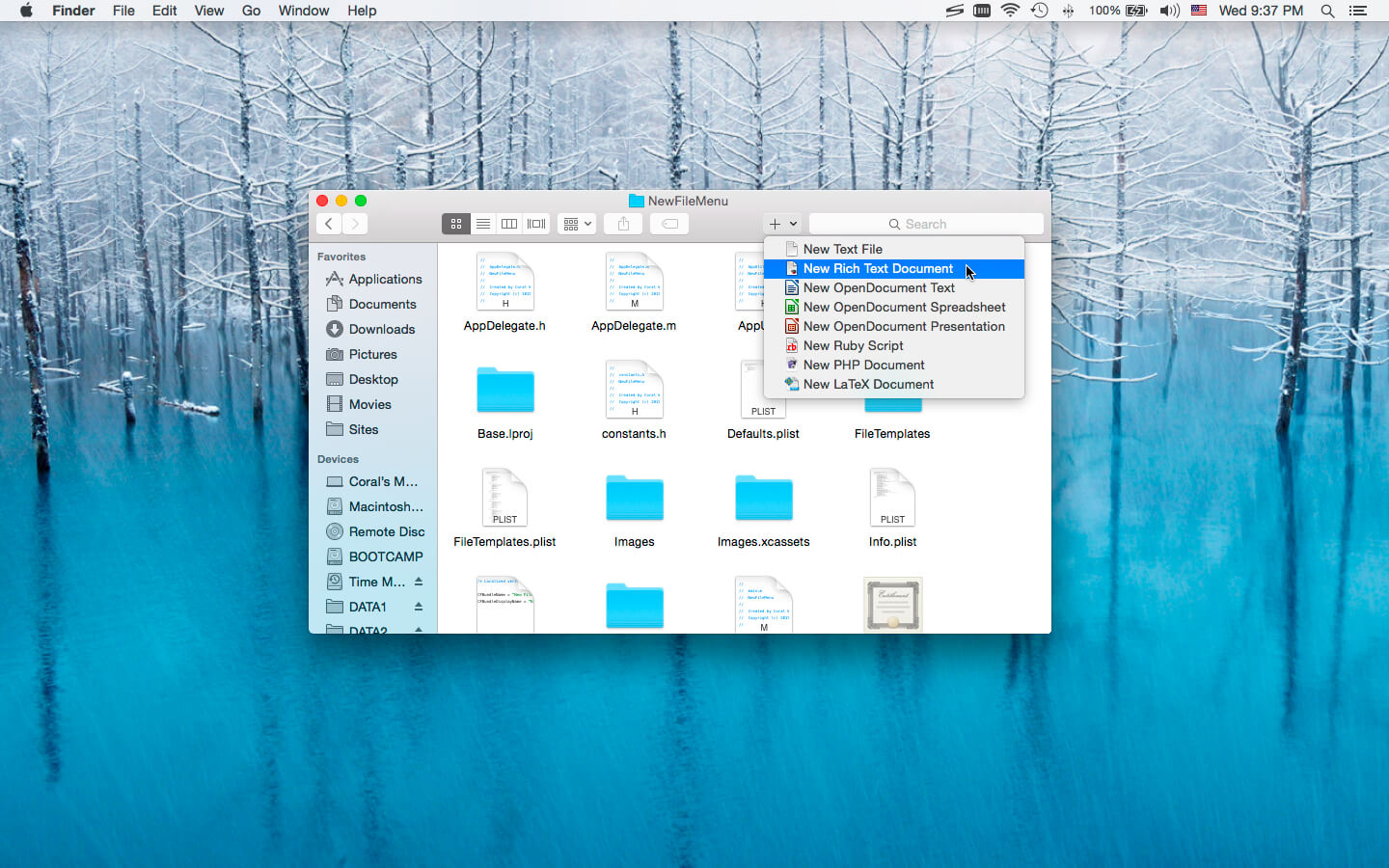The width and height of the screenshot is (1389, 868).
Task: Choose New OpenDocument Spreadsheet
Action: [893, 307]
